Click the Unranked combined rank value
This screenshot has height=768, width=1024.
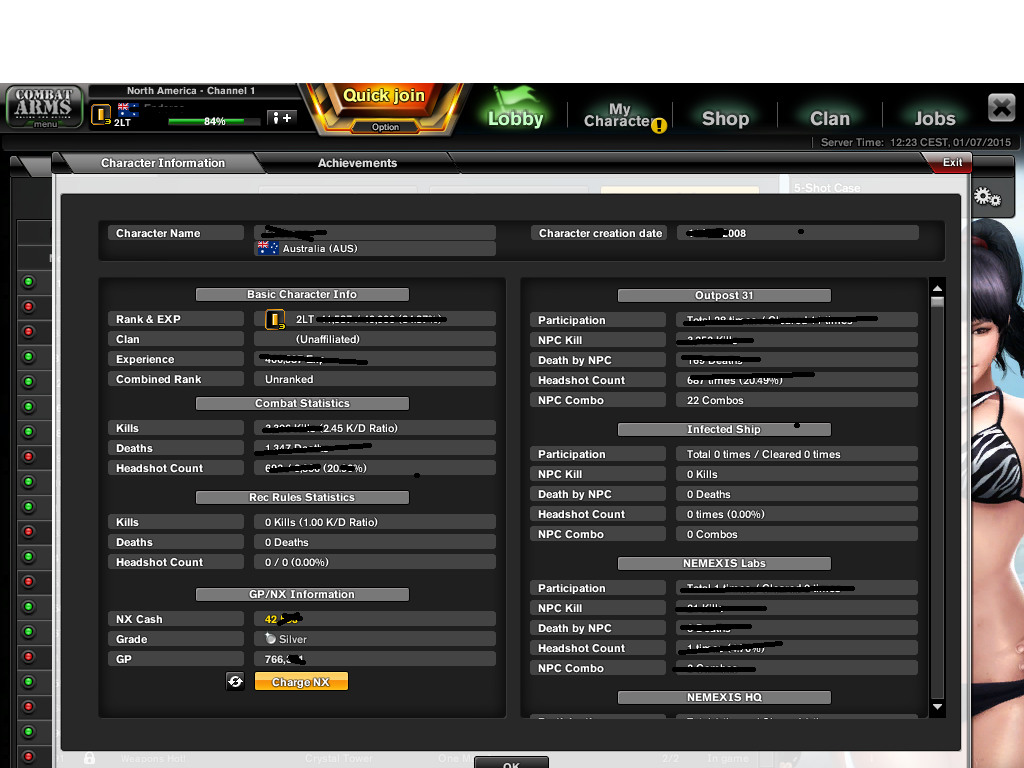click(289, 379)
